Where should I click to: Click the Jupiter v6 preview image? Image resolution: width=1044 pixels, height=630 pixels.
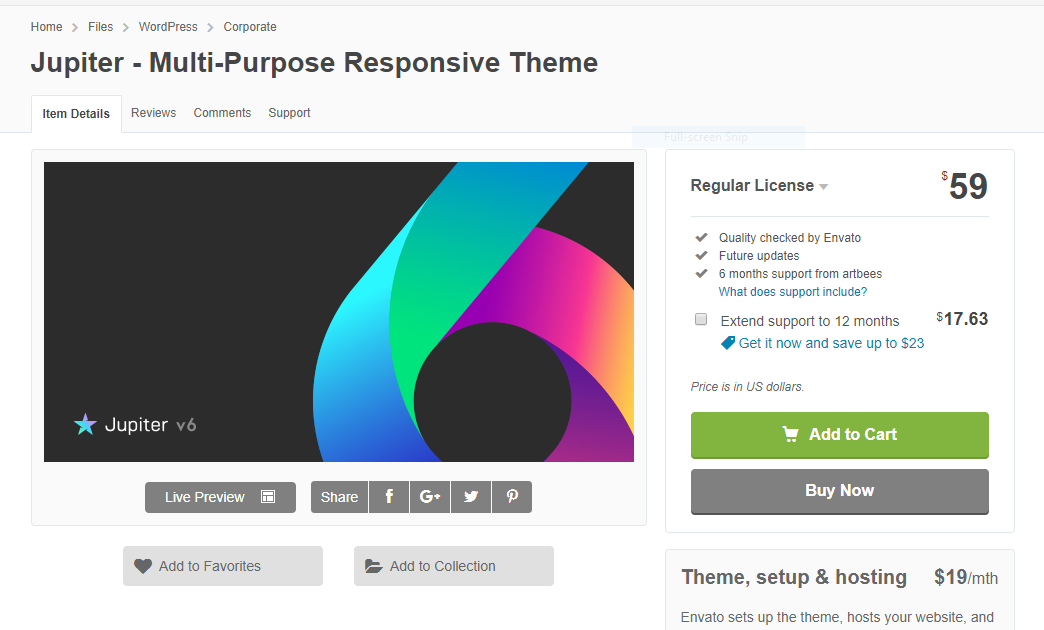tap(338, 312)
